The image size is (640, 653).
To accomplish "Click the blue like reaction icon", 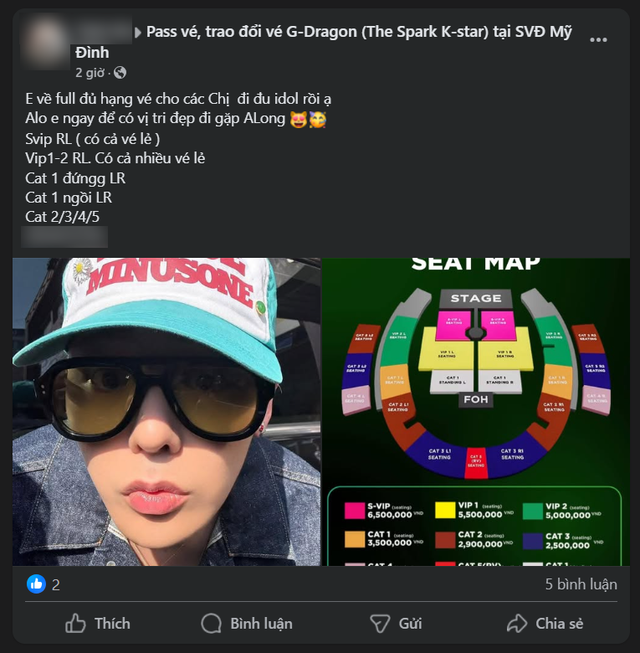I will pos(36,584).
